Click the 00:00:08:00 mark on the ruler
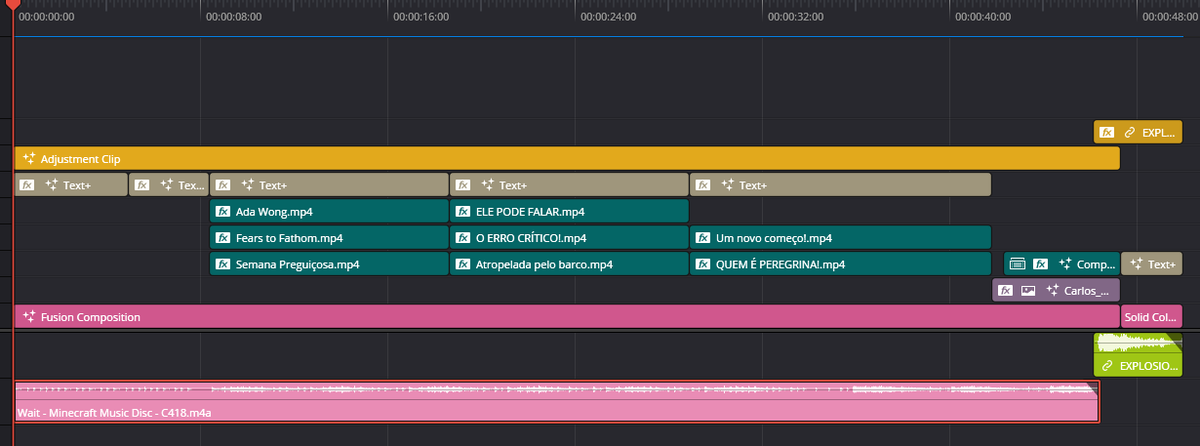 tap(233, 17)
